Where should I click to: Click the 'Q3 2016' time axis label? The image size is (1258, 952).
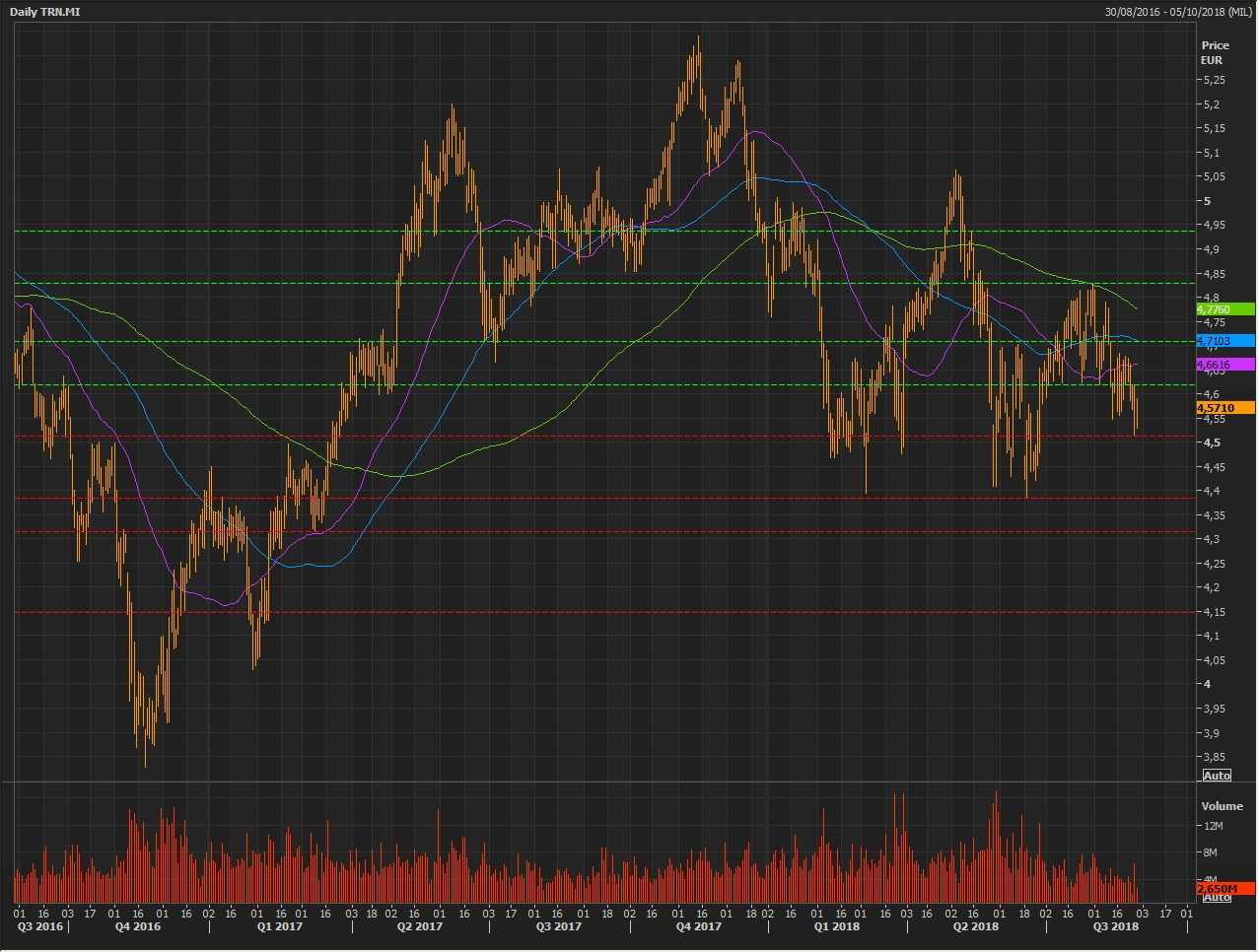coord(39,926)
